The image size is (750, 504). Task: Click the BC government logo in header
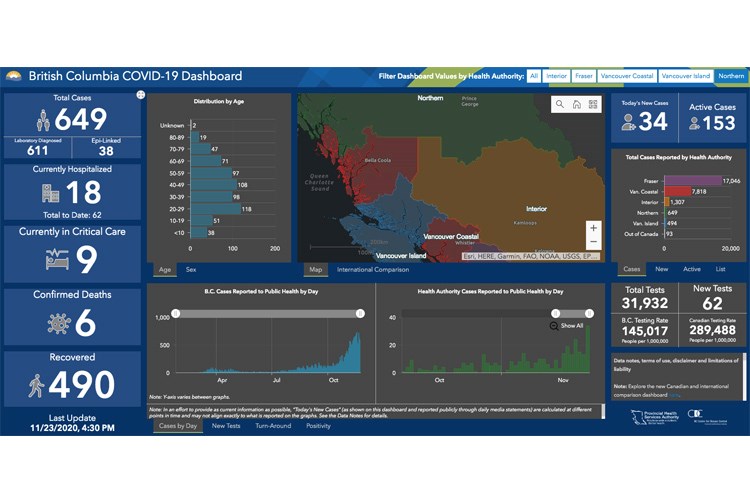14,76
